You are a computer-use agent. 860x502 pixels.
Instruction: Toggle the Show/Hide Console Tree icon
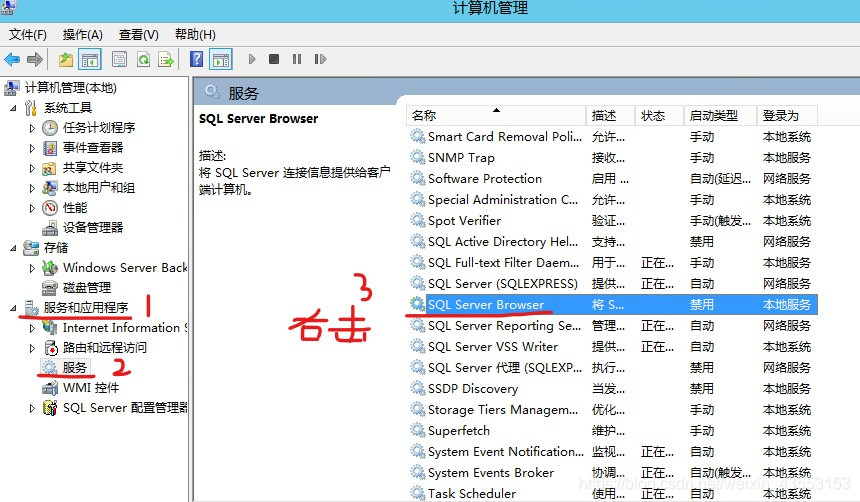point(90,59)
